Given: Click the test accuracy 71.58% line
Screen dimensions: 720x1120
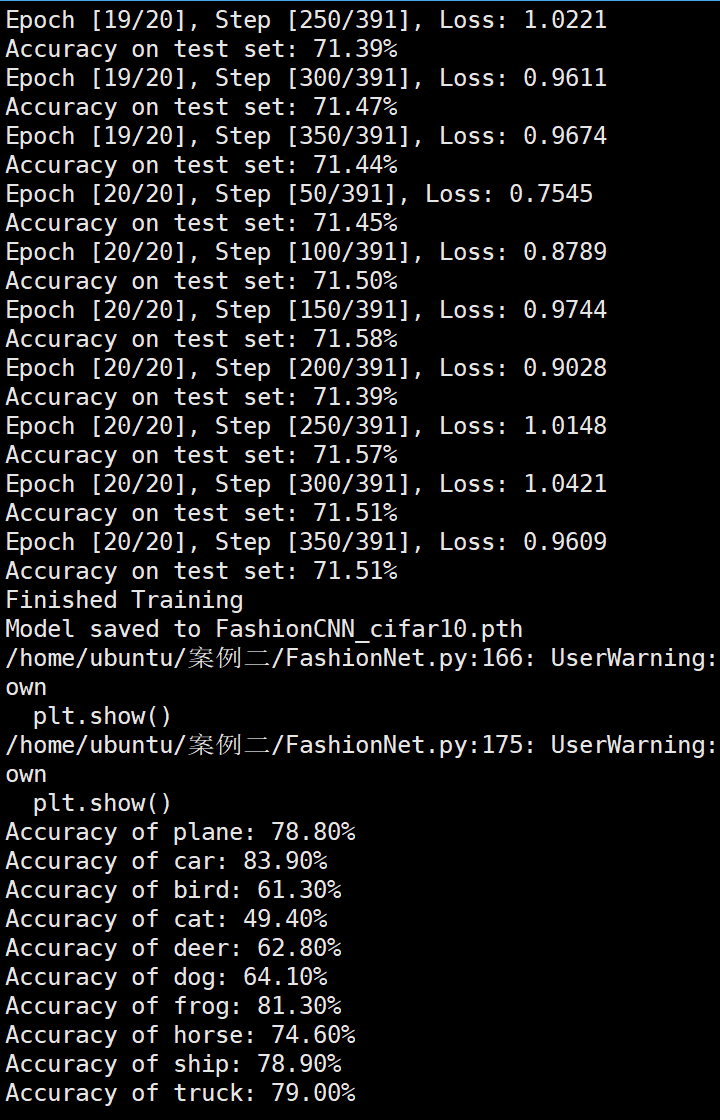Looking at the screenshot, I should 201,339.
